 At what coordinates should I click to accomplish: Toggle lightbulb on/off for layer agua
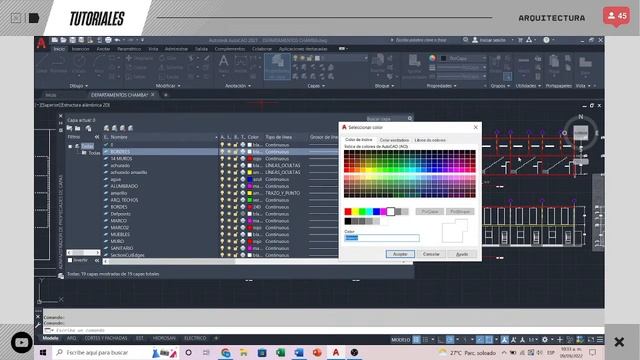click(222, 179)
